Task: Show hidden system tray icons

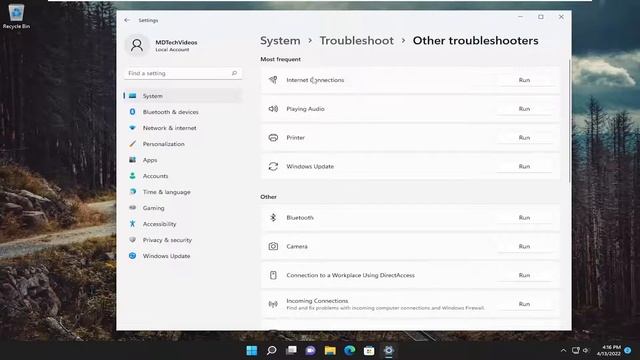Action: click(563, 350)
